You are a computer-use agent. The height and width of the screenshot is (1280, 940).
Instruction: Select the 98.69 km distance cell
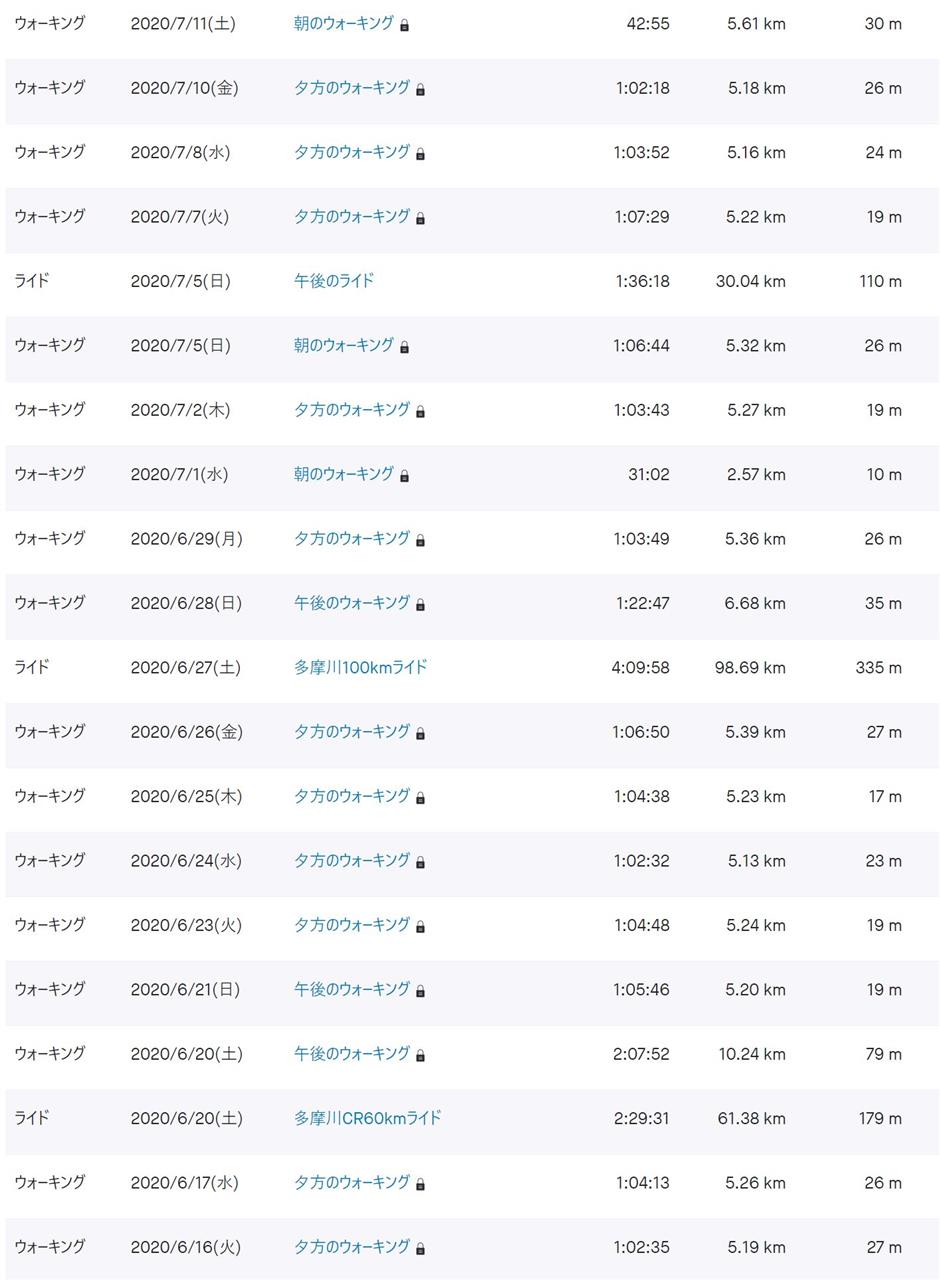[750, 668]
